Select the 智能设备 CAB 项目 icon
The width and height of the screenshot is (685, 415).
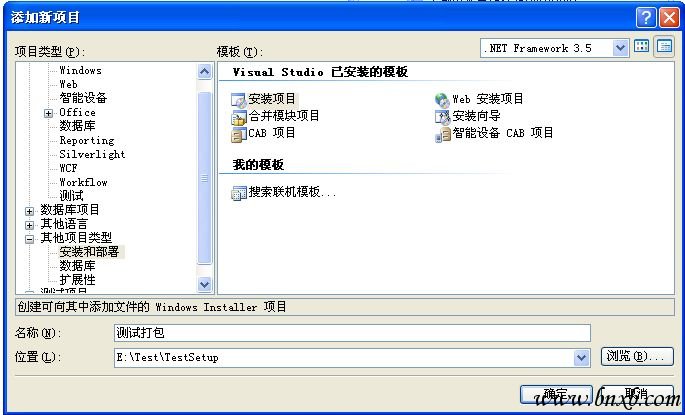443,134
